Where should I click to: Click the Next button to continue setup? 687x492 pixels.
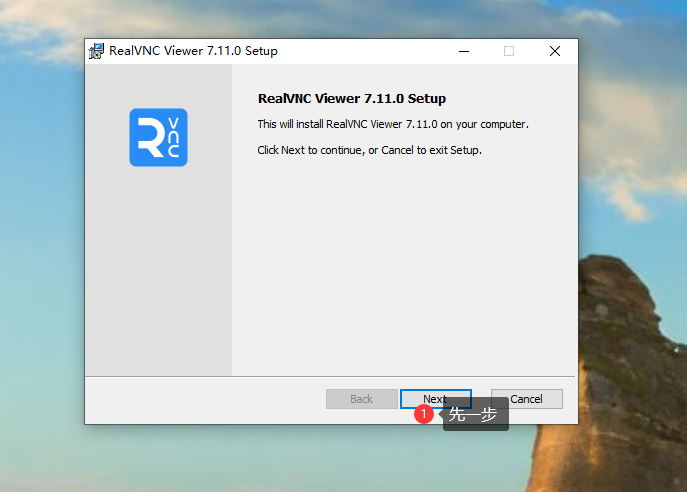pos(436,399)
